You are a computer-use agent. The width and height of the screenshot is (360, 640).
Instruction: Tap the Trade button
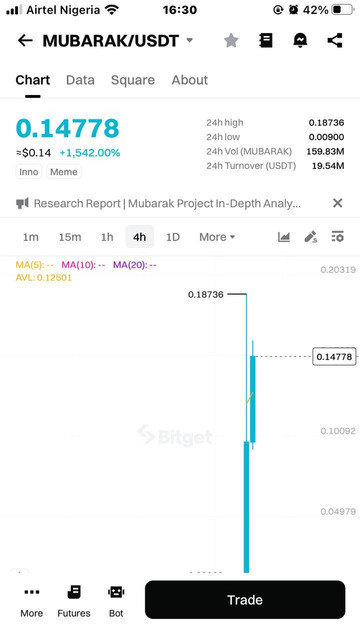click(x=245, y=600)
